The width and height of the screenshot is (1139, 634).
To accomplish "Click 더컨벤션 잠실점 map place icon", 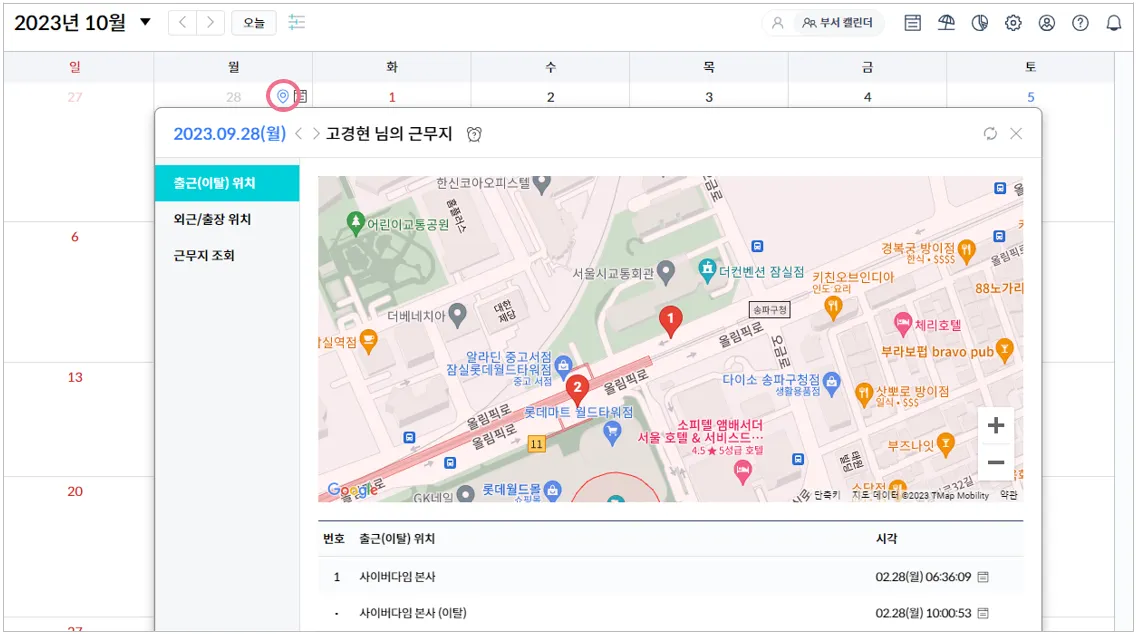I will click(707, 270).
